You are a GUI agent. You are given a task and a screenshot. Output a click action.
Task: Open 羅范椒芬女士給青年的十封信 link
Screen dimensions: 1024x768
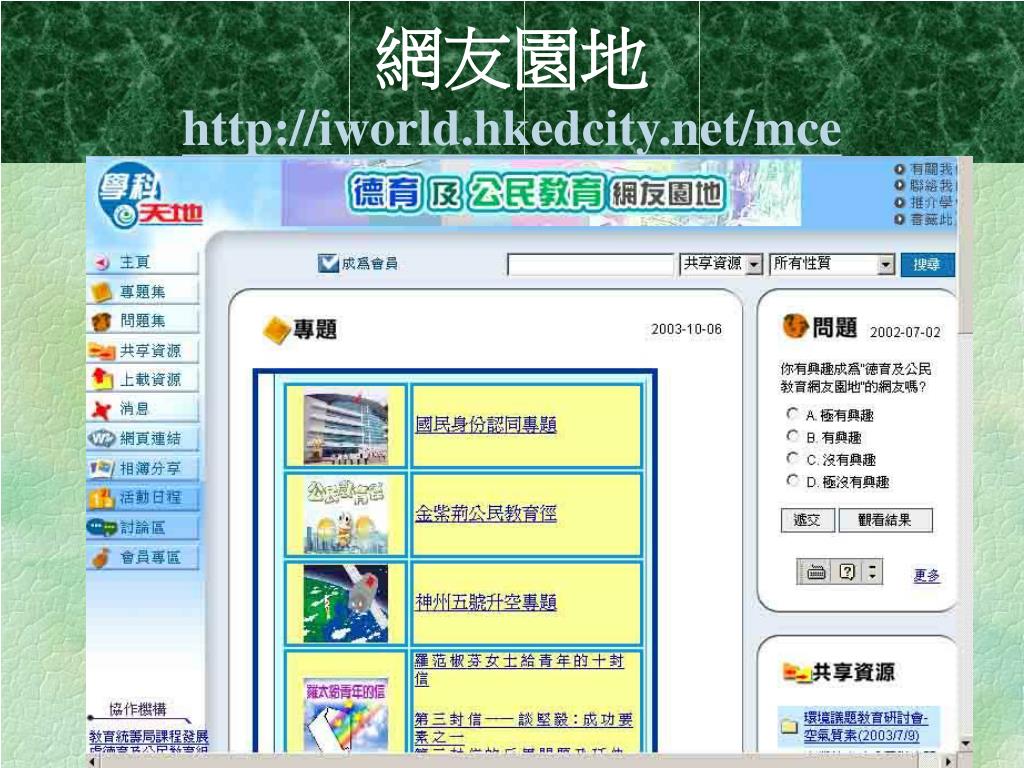[519, 670]
